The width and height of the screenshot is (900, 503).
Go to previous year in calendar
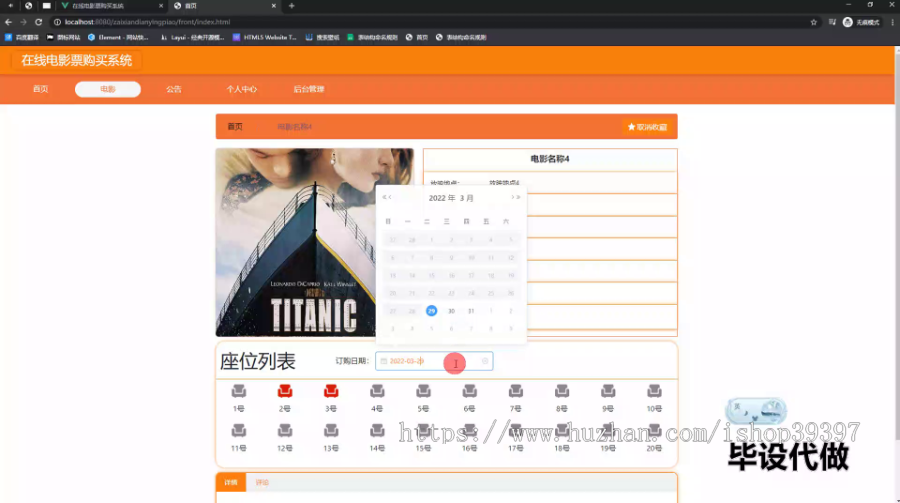(384, 198)
